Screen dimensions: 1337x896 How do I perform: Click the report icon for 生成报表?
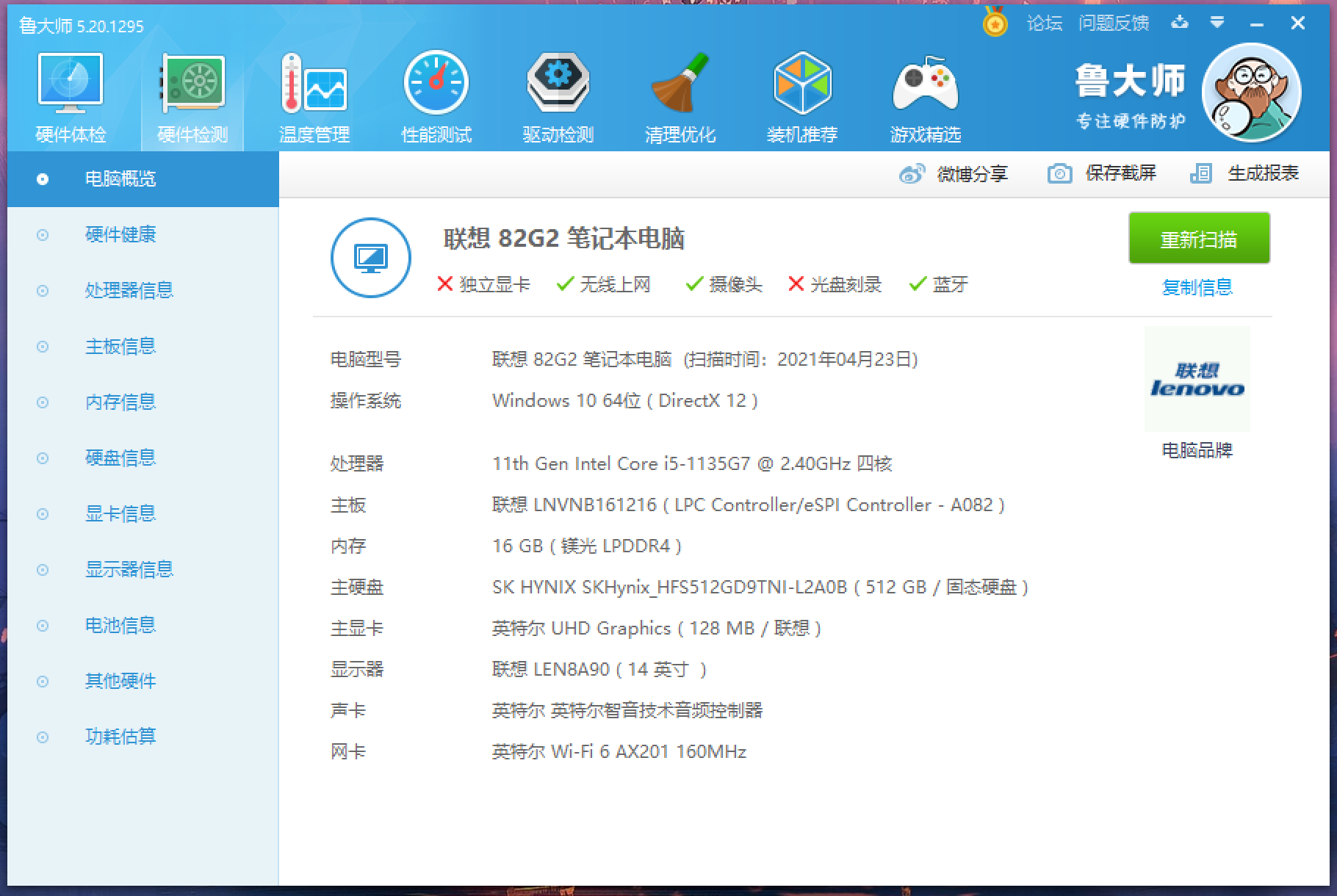coord(1201,174)
